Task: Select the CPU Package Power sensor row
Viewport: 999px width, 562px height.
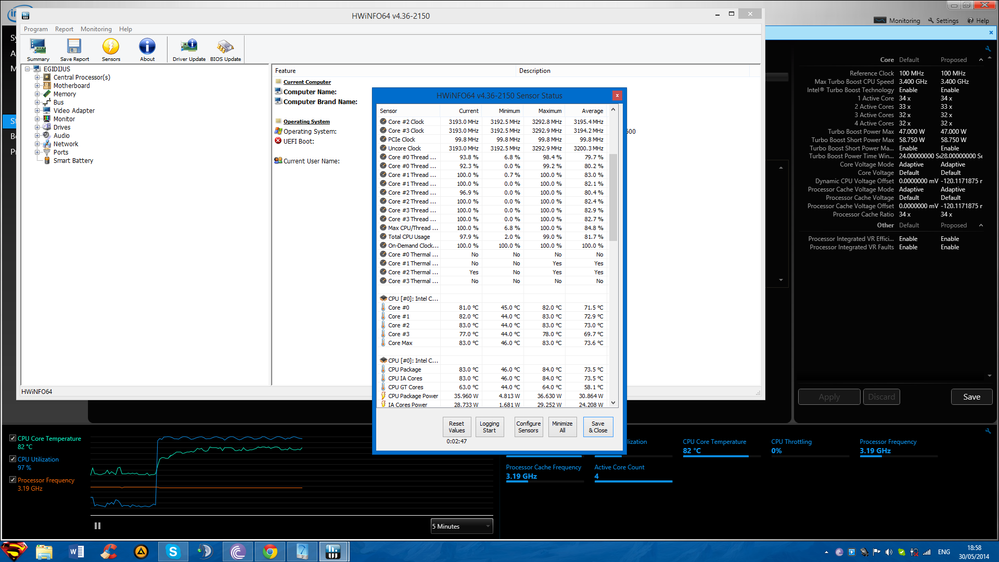Action: [x=492, y=396]
